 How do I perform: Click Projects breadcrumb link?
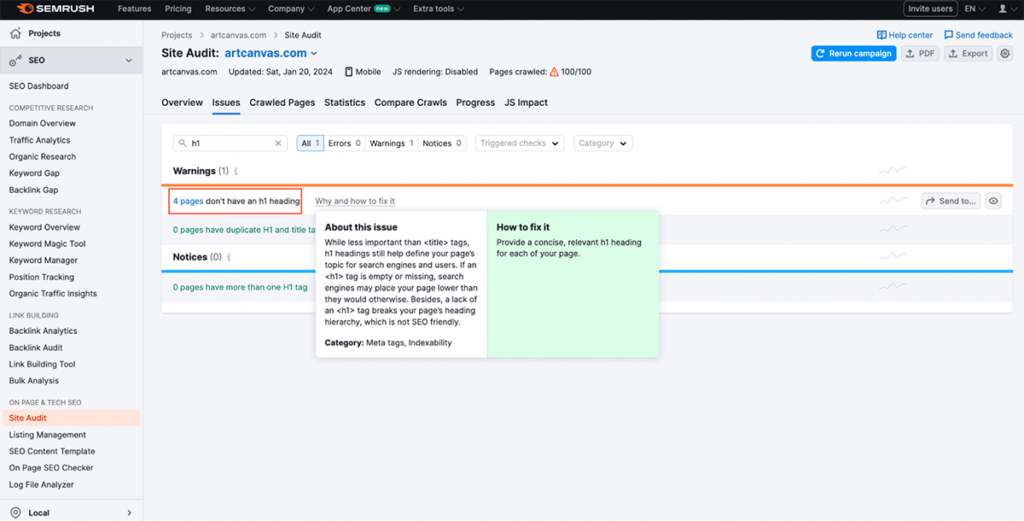coord(177,35)
